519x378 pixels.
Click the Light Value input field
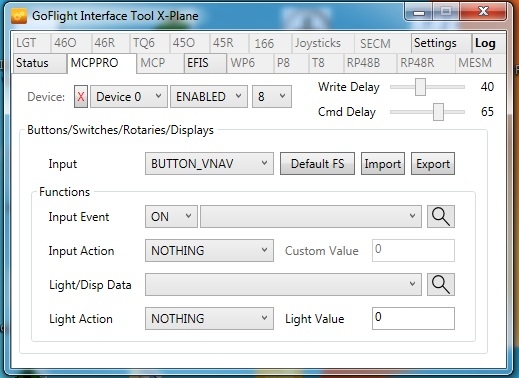pyautogui.click(x=413, y=319)
